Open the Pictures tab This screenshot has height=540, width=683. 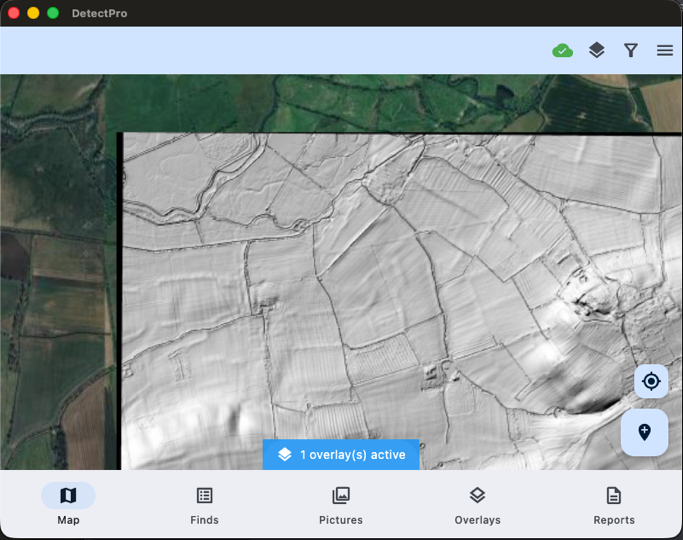click(x=341, y=506)
